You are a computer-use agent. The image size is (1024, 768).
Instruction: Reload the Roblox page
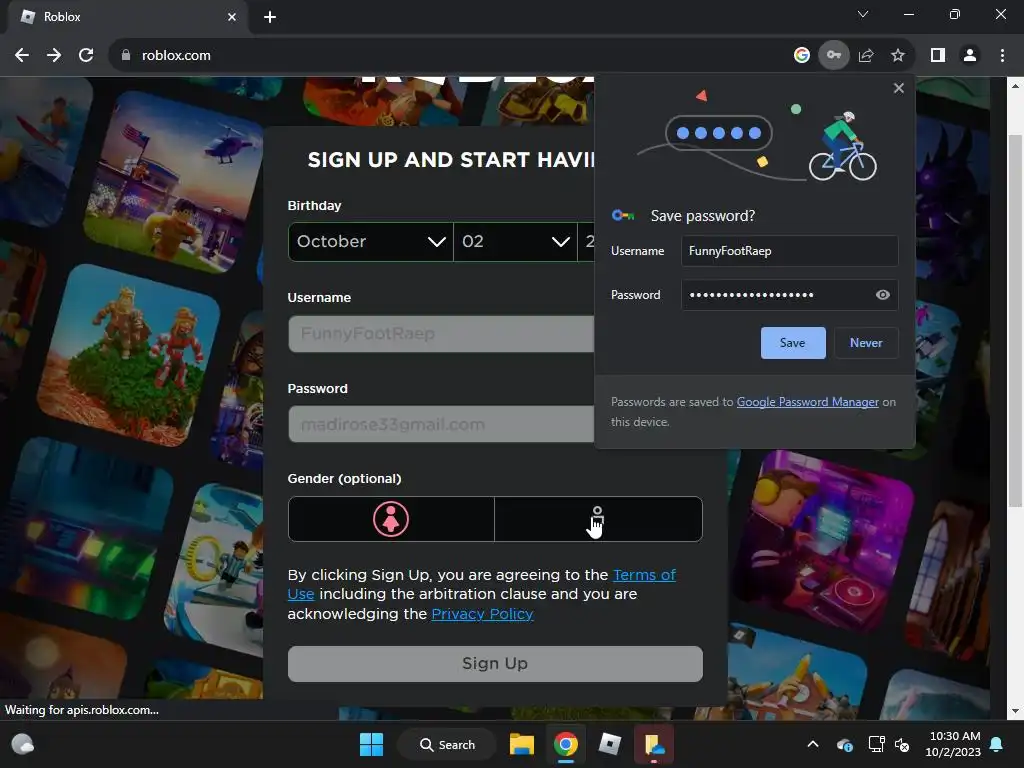(86, 56)
